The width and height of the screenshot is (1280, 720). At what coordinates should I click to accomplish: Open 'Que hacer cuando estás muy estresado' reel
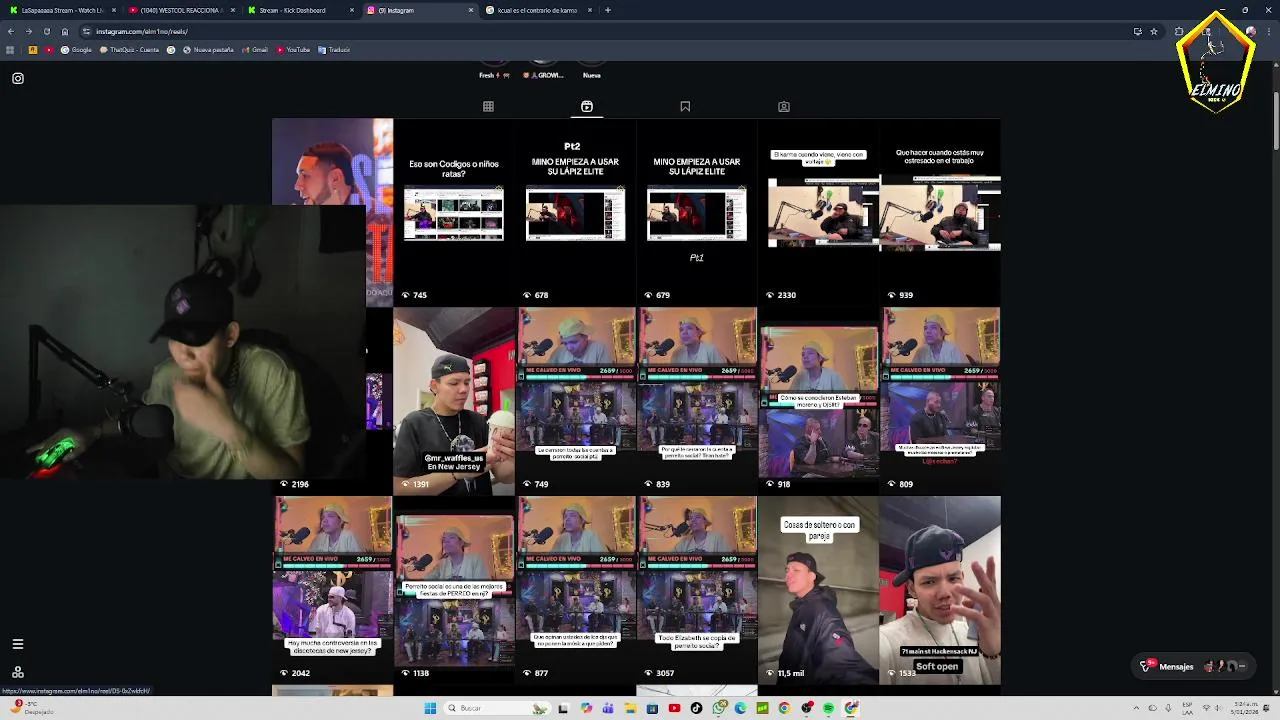pos(940,211)
